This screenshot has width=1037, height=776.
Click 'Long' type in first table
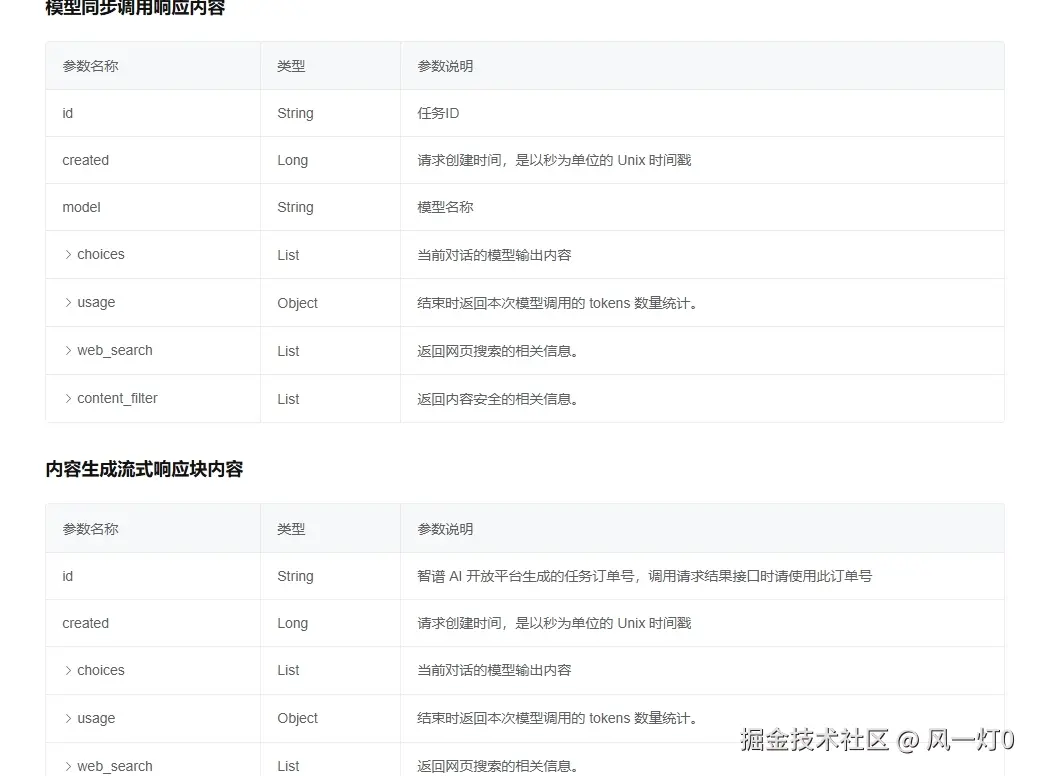point(292,160)
